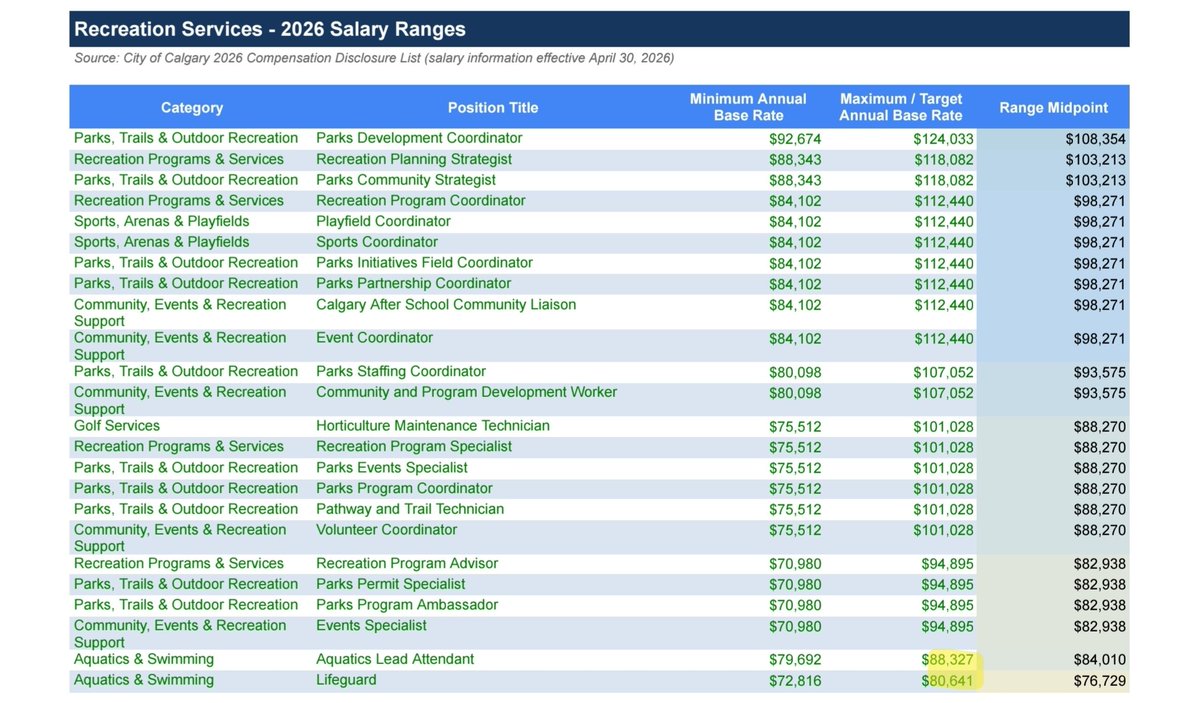Click the category cell of Event Coordinator row
1200x703 pixels.
(x=180, y=346)
